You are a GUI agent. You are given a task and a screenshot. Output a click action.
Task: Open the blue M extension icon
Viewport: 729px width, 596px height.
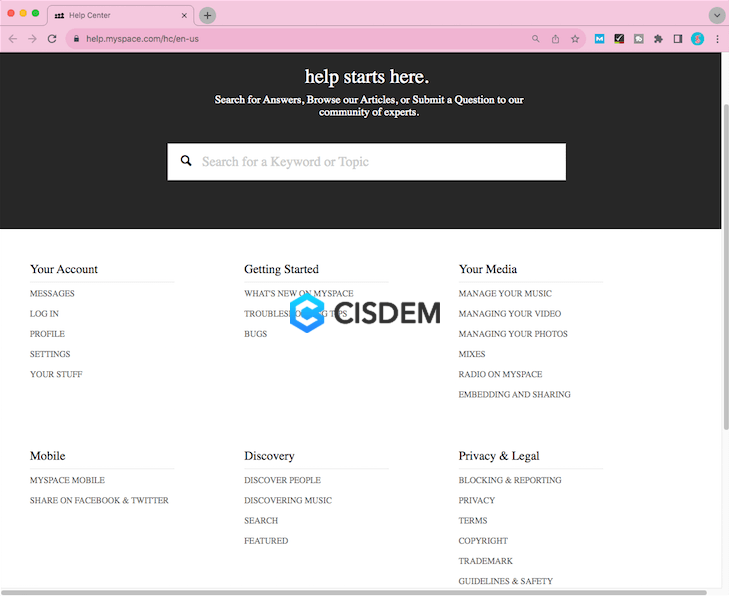pyautogui.click(x=600, y=39)
